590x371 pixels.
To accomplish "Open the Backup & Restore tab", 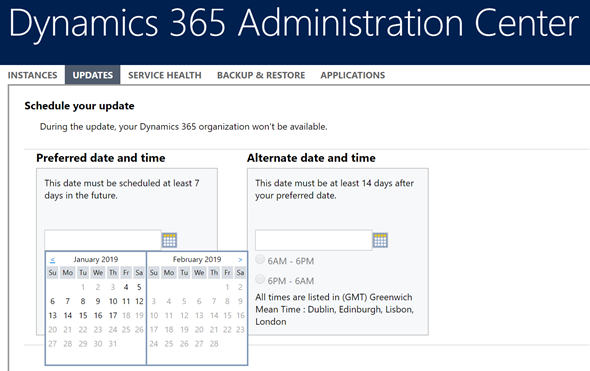I will (x=261, y=75).
